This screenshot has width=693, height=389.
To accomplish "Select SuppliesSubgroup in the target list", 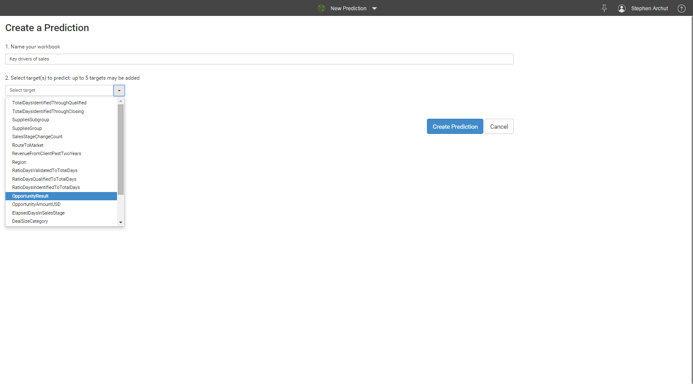I will point(61,120).
